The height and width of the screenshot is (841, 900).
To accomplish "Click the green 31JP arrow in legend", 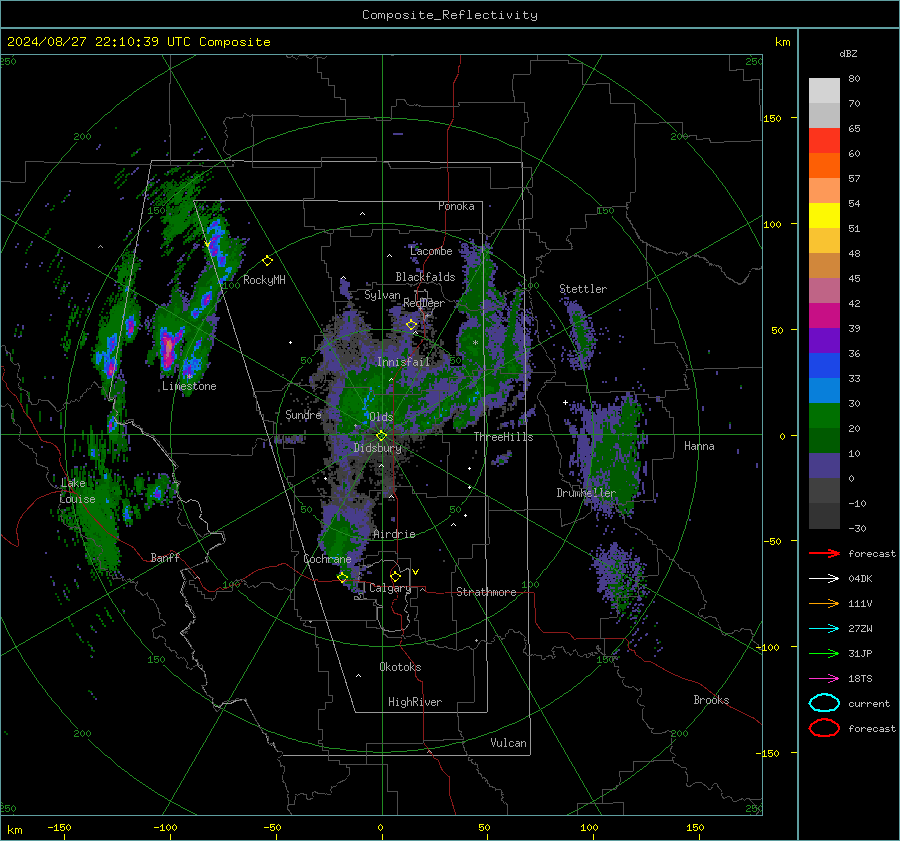I will (824, 653).
